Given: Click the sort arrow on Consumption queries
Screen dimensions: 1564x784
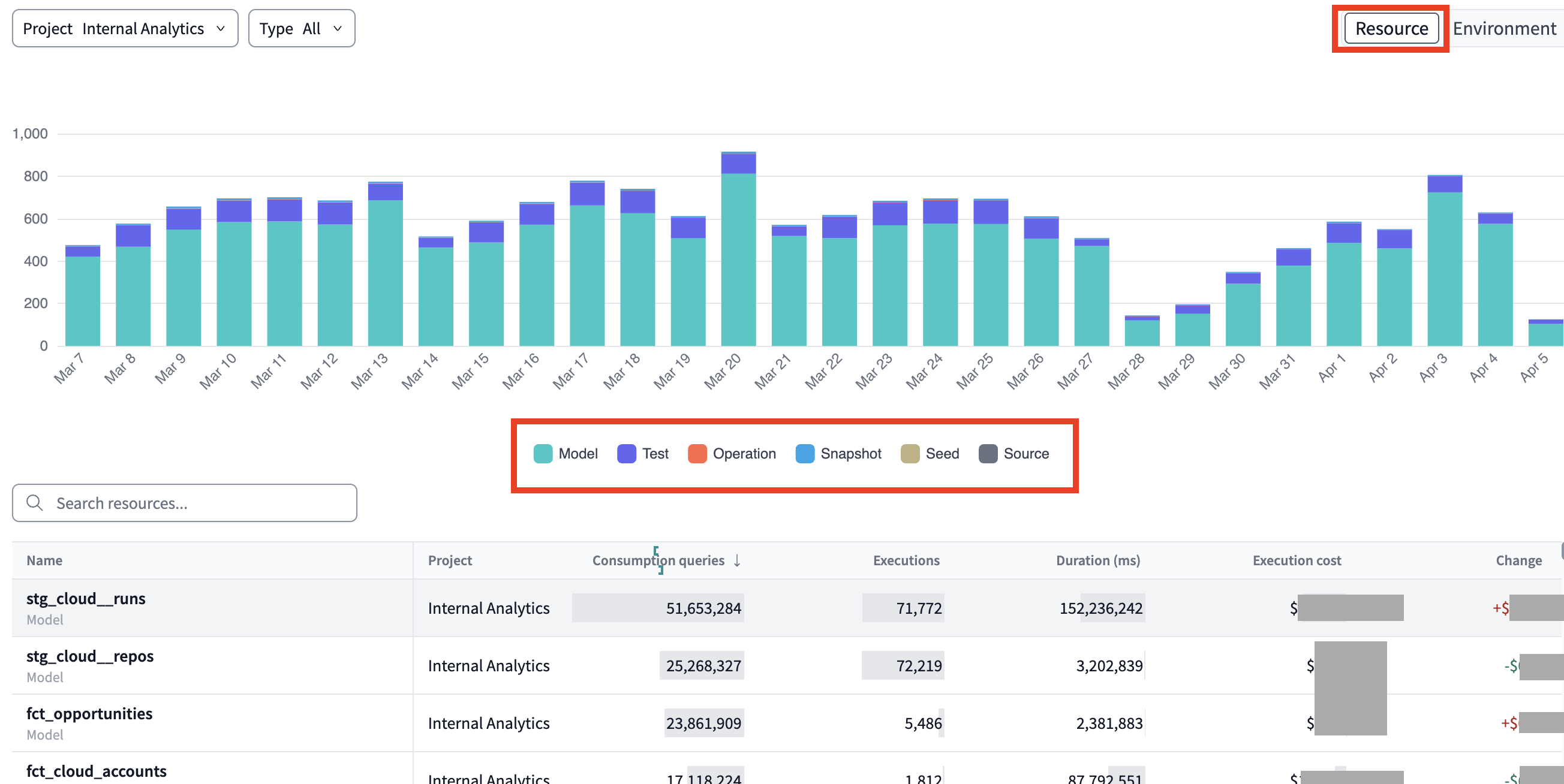Looking at the screenshot, I should 737,560.
